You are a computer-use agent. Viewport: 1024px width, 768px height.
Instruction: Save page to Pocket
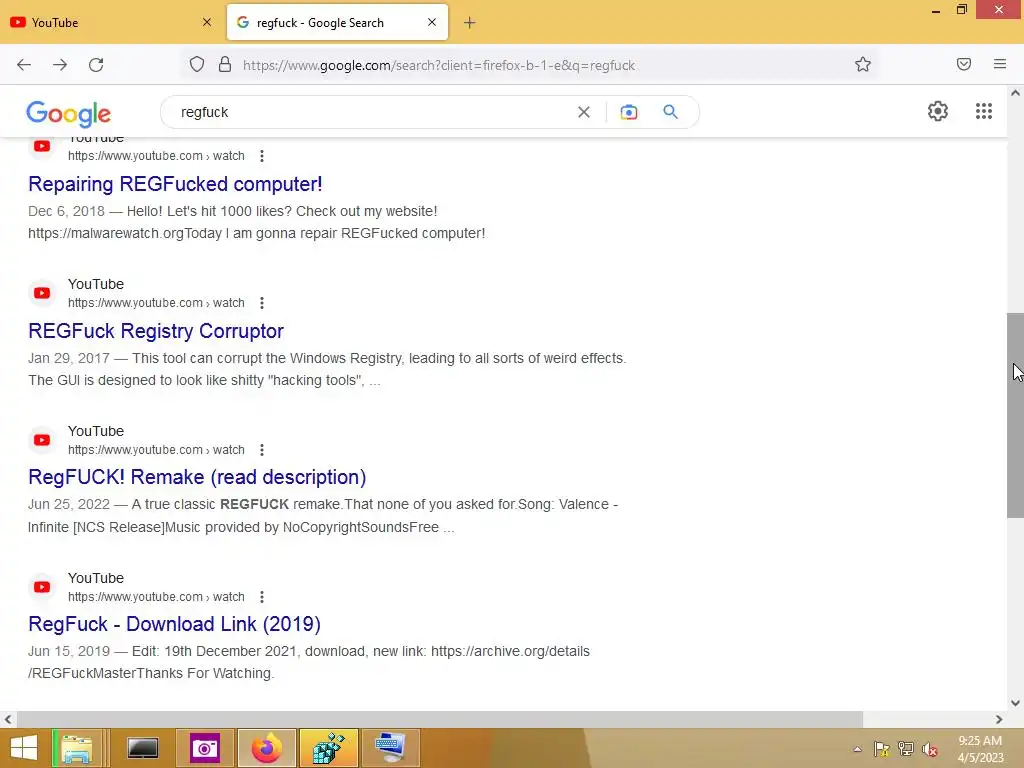tap(963, 64)
